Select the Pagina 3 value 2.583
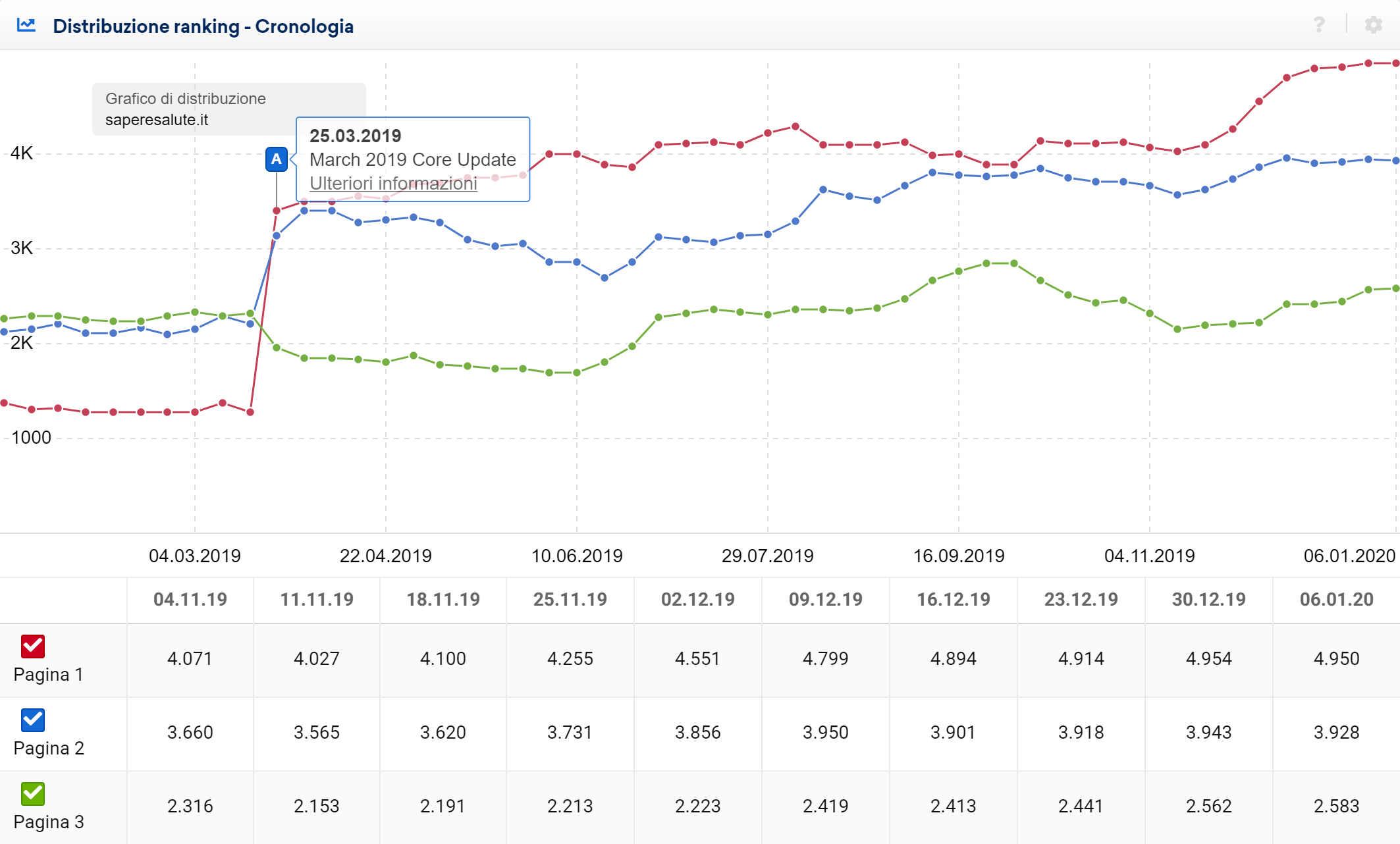Viewport: 1400px width, 844px height. [1337, 806]
